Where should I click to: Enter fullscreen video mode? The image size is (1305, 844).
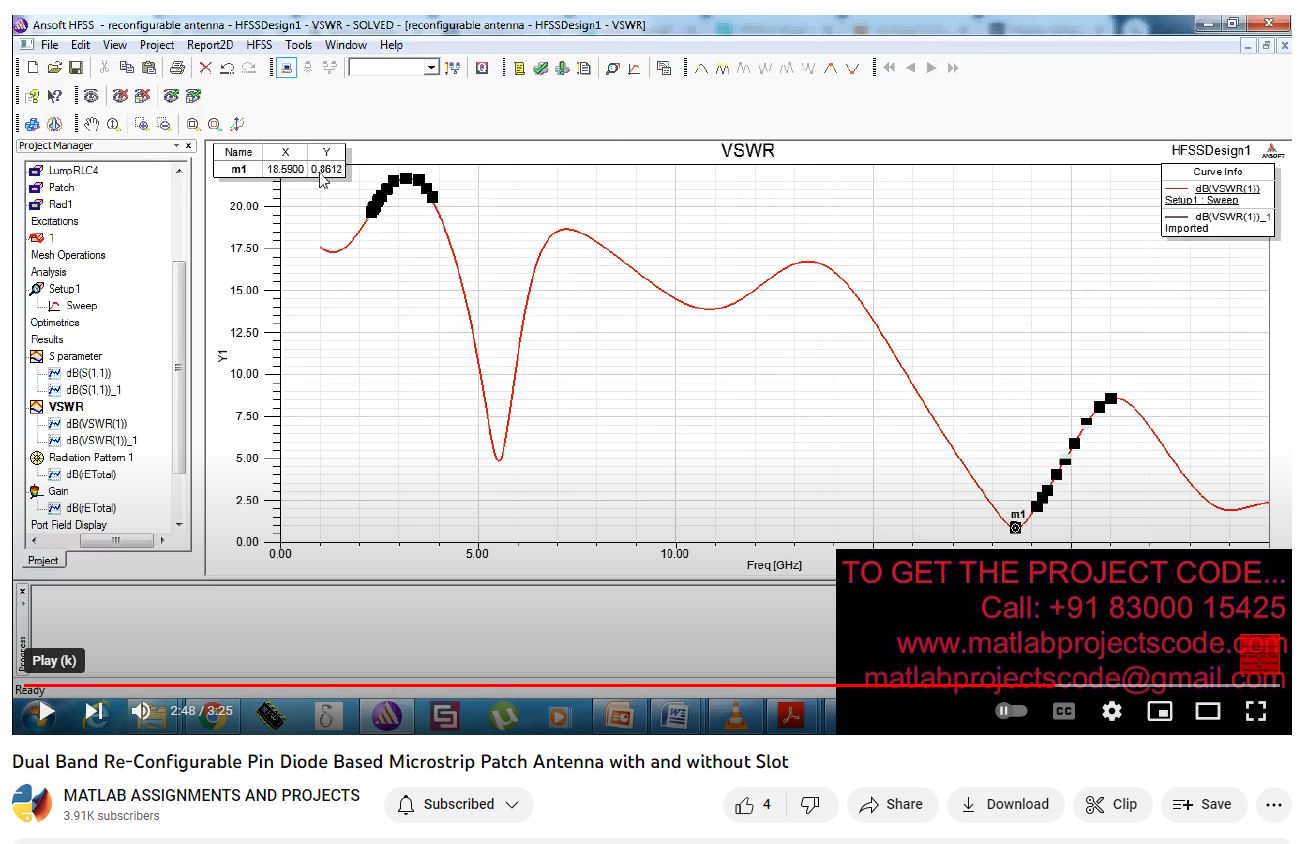click(1256, 711)
